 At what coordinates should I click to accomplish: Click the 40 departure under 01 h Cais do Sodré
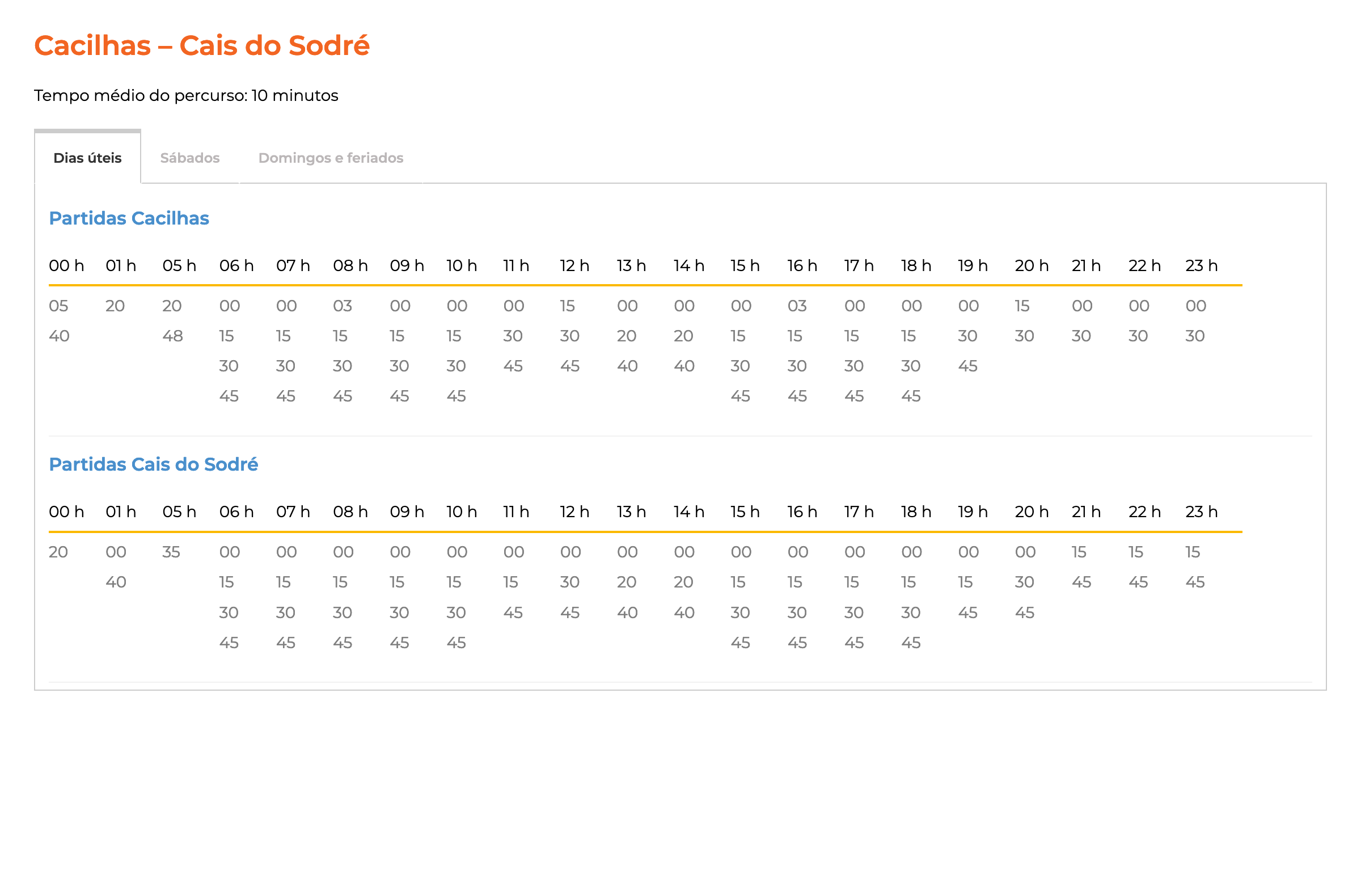point(116,582)
